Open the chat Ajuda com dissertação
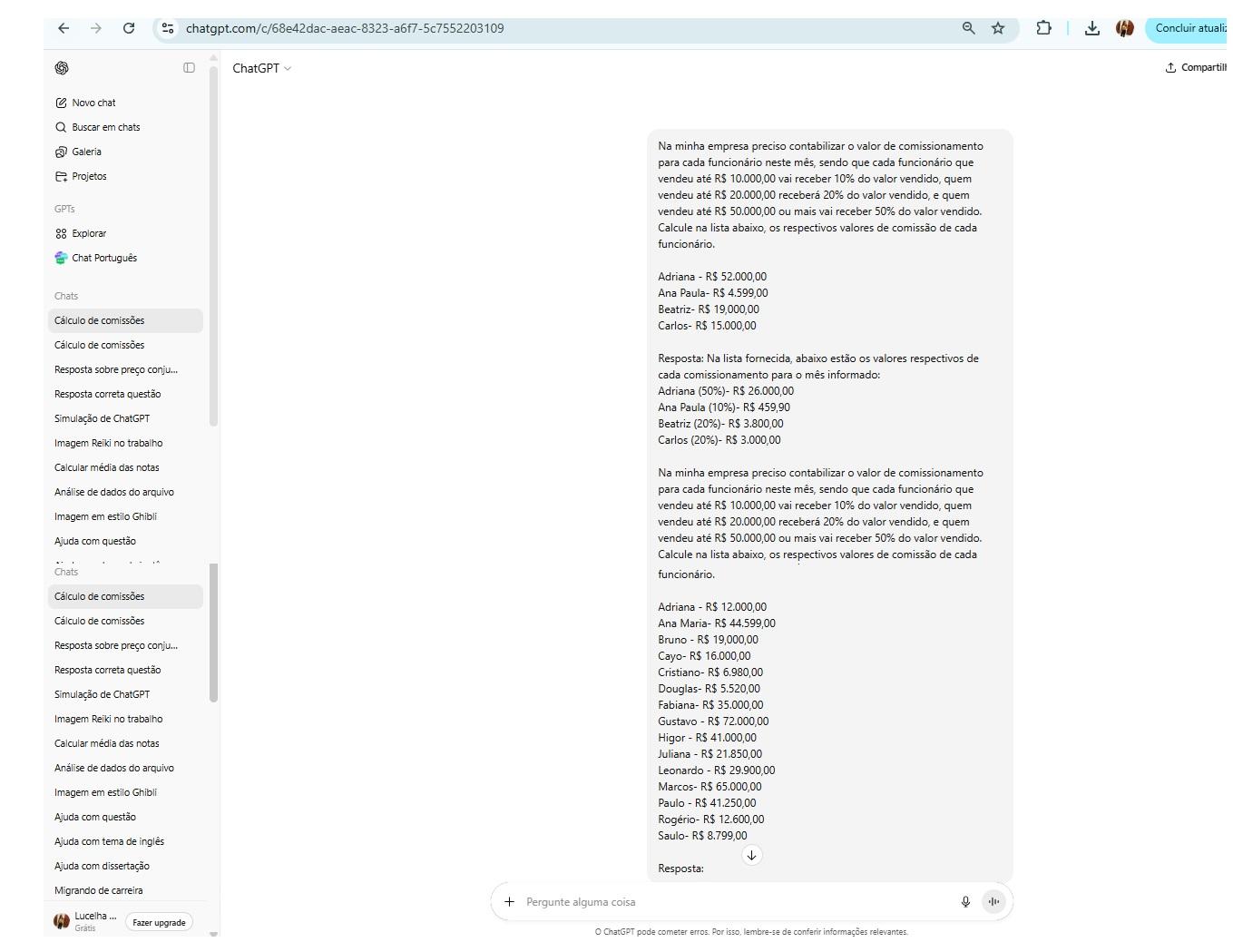Screen dimensions: 1233x952 (102, 866)
